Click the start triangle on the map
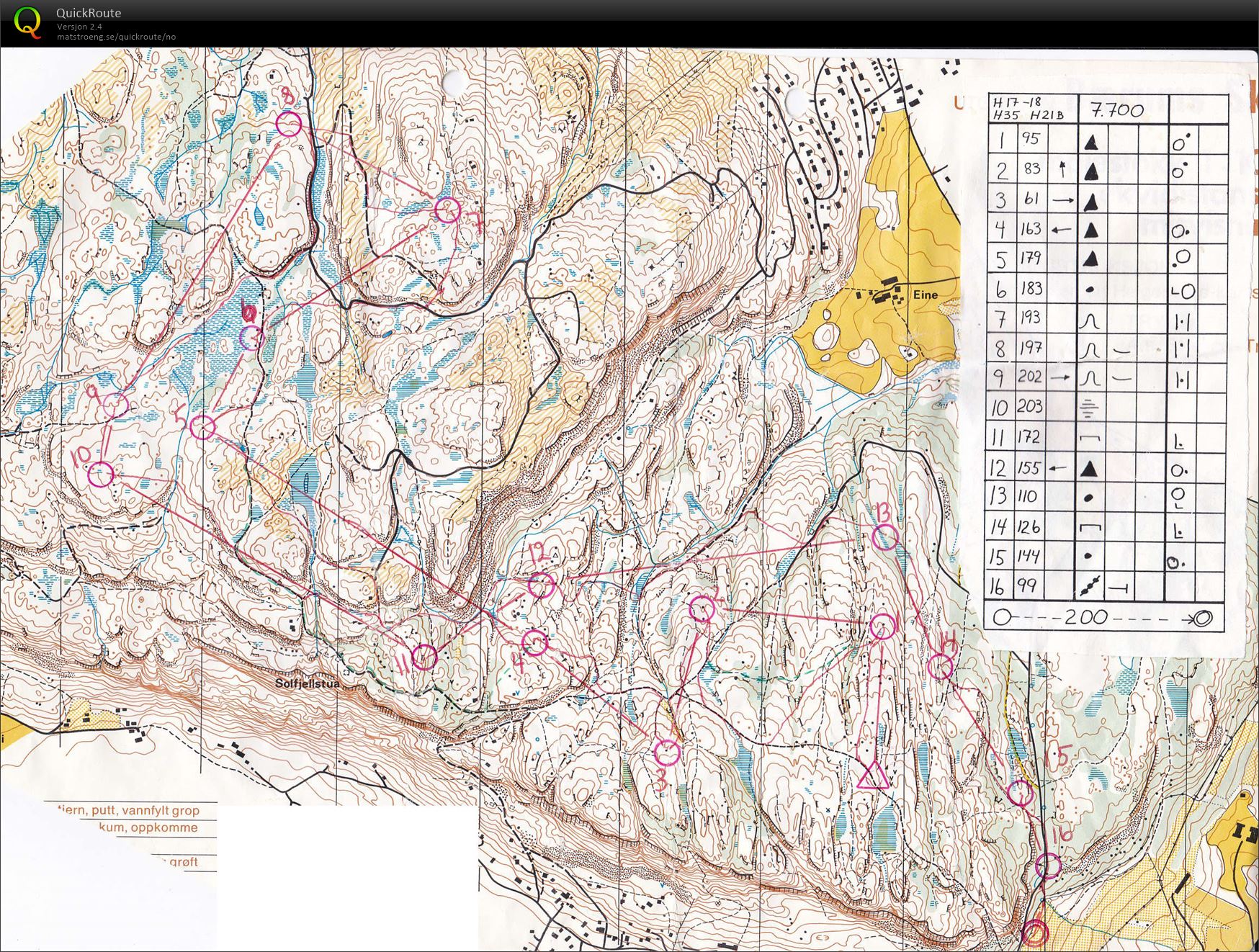Image resolution: width=1259 pixels, height=952 pixels. pyautogui.click(x=872, y=776)
